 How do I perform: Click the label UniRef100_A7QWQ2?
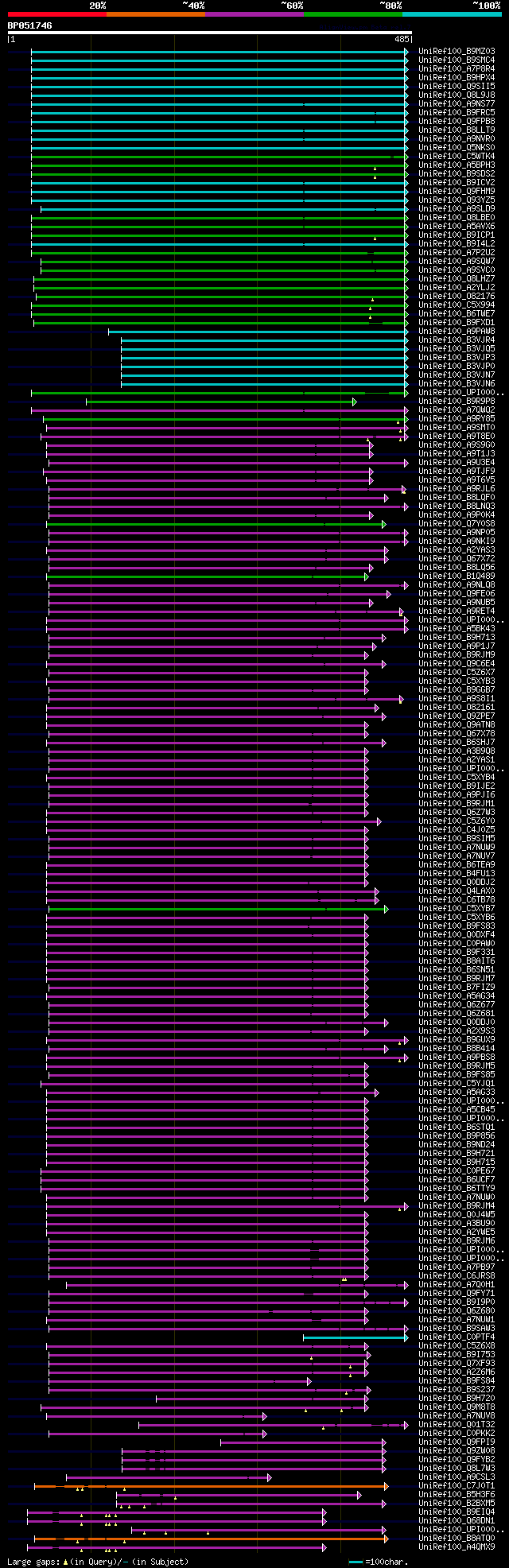[457, 410]
